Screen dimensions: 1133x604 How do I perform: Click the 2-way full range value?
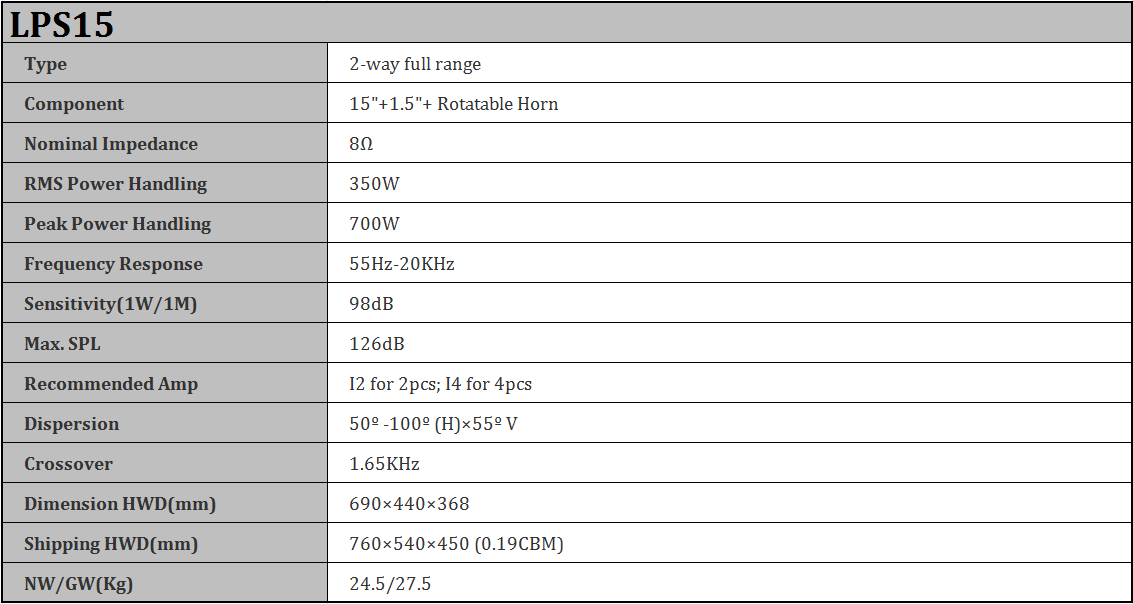click(415, 64)
